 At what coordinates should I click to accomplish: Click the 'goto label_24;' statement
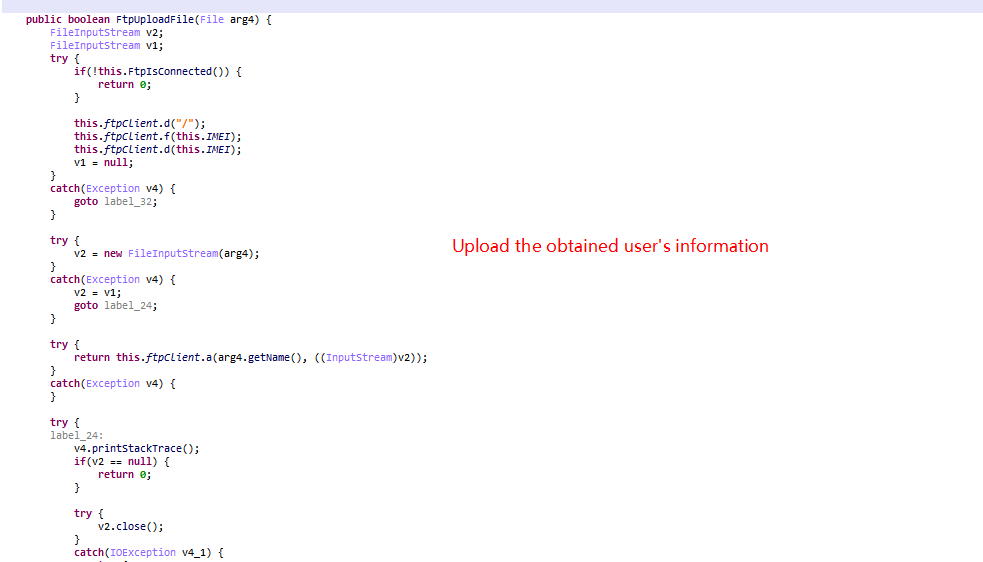(x=115, y=305)
